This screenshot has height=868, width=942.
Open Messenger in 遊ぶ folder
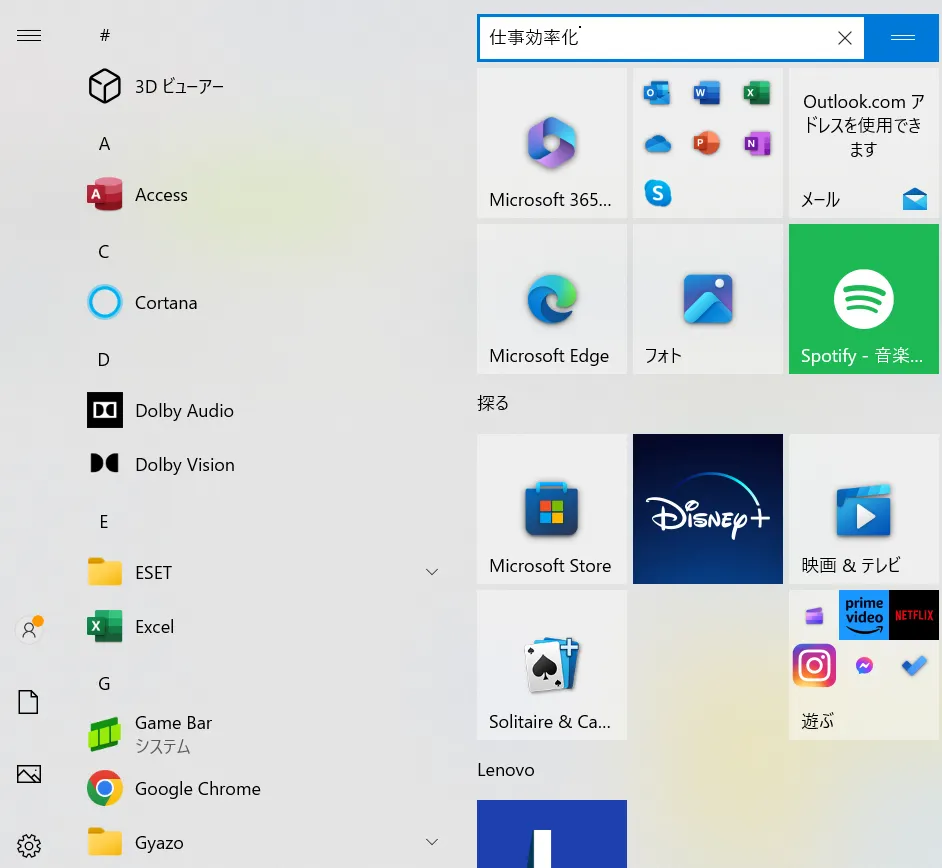[x=864, y=666]
